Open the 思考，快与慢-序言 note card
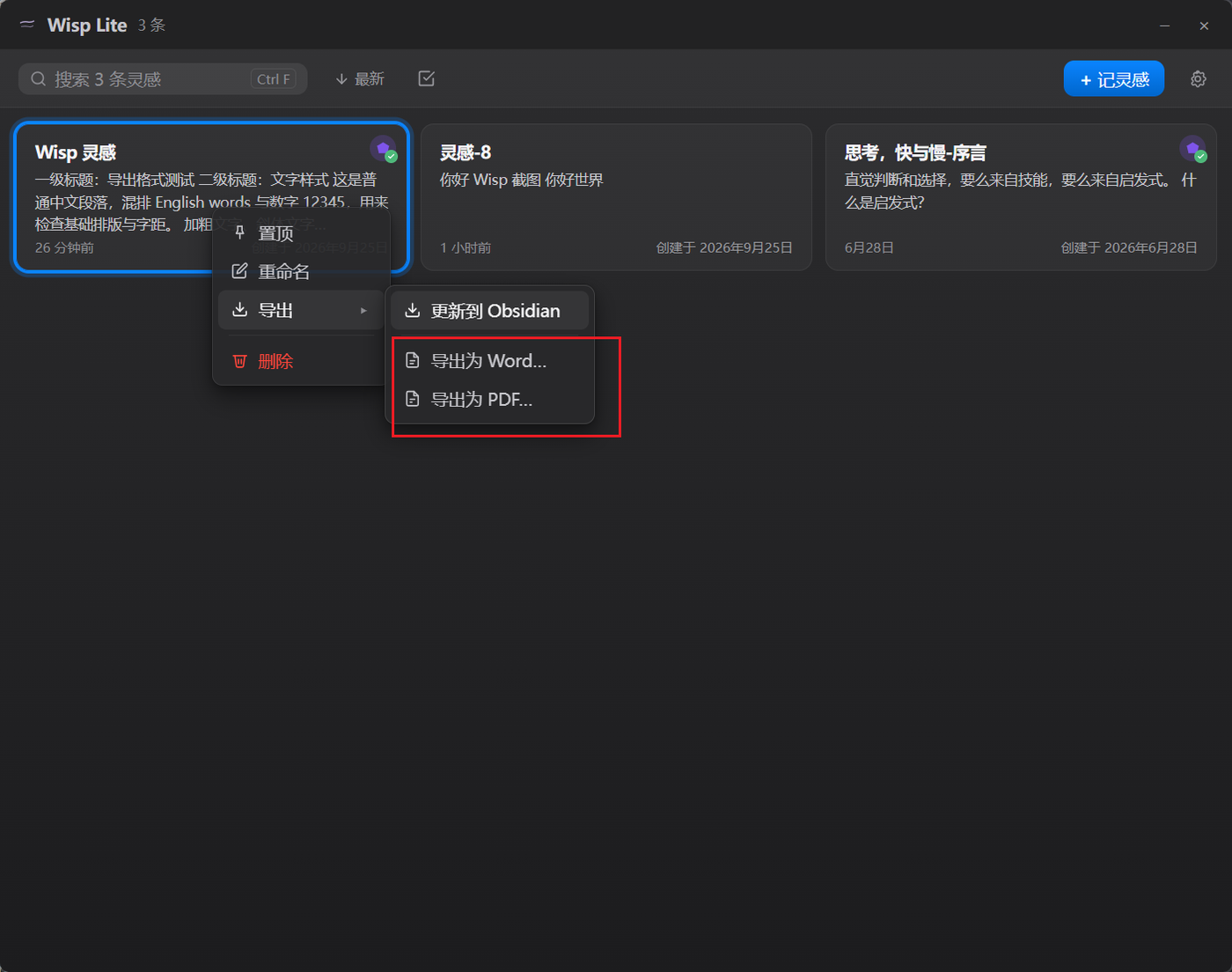Viewport: 1232px width, 972px height. click(1021, 197)
